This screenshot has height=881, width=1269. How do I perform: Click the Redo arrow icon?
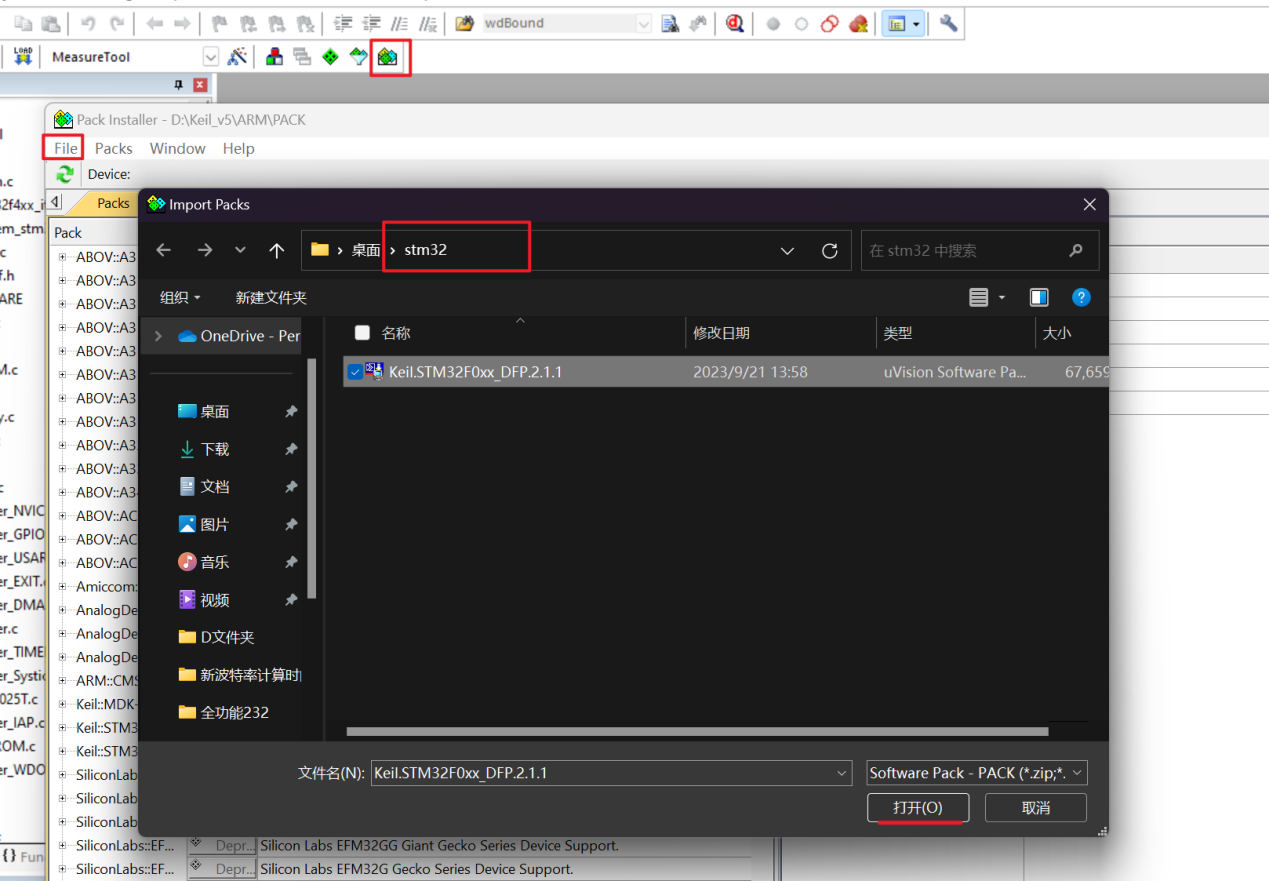pos(117,23)
